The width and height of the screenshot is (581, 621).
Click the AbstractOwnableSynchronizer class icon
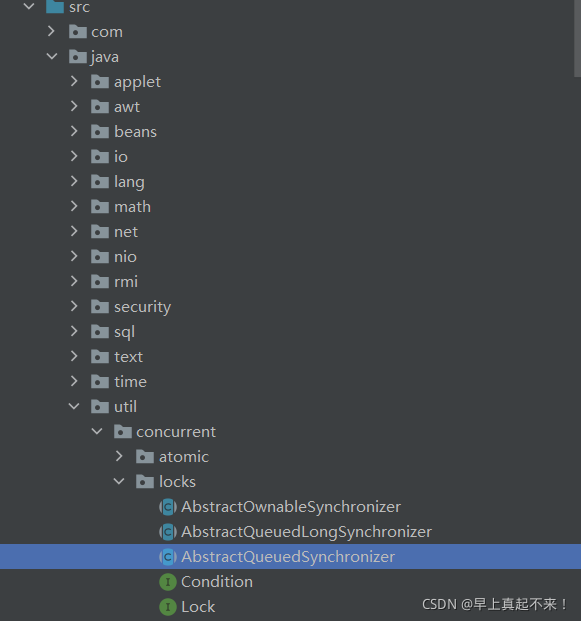(168, 507)
